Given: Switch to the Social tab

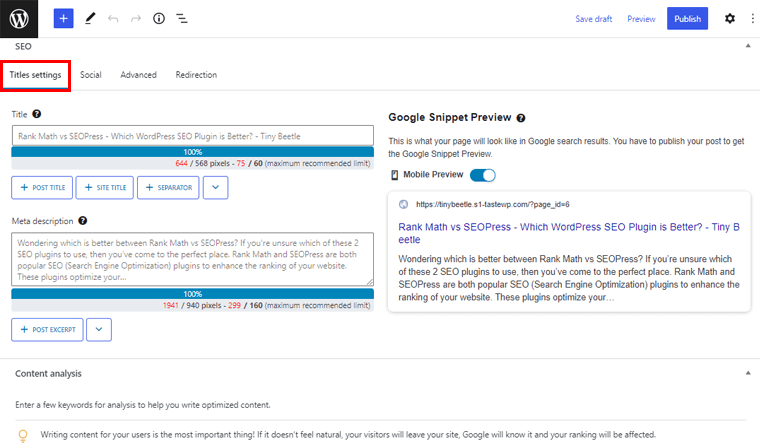Looking at the screenshot, I should coord(91,75).
